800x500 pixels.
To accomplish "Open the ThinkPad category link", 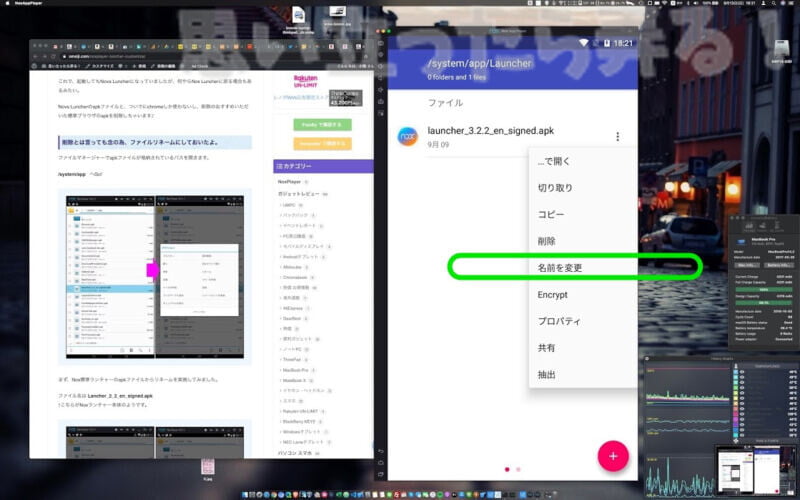I will coord(291,359).
